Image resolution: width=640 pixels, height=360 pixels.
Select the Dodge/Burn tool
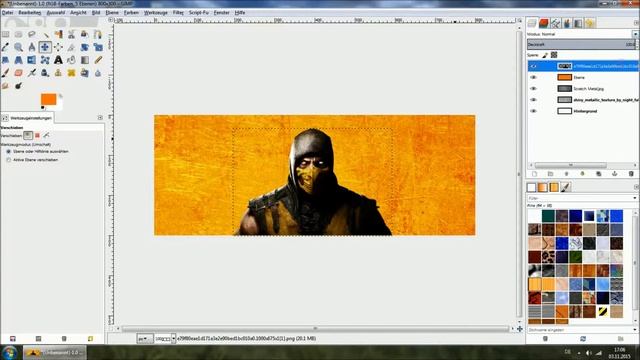(x=18, y=86)
